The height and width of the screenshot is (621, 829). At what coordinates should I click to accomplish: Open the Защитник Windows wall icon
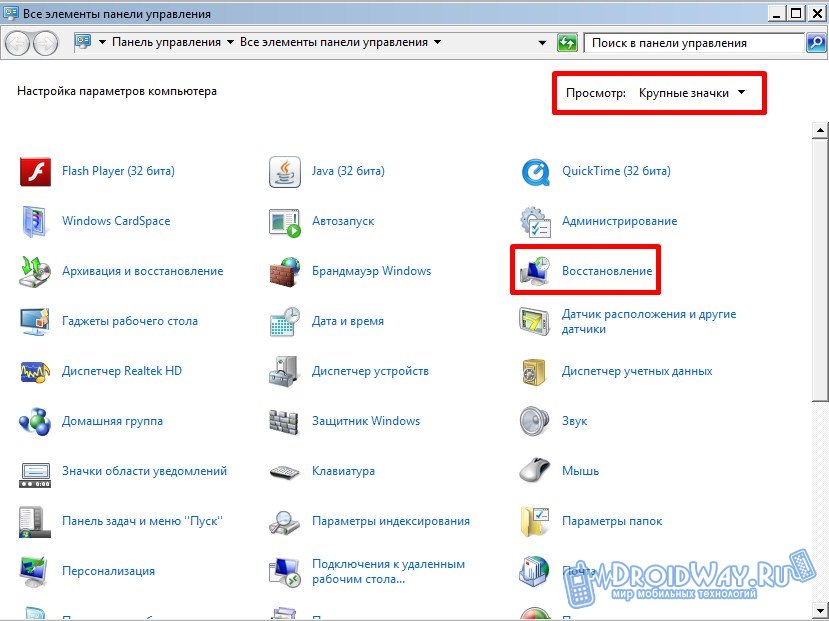pos(285,421)
